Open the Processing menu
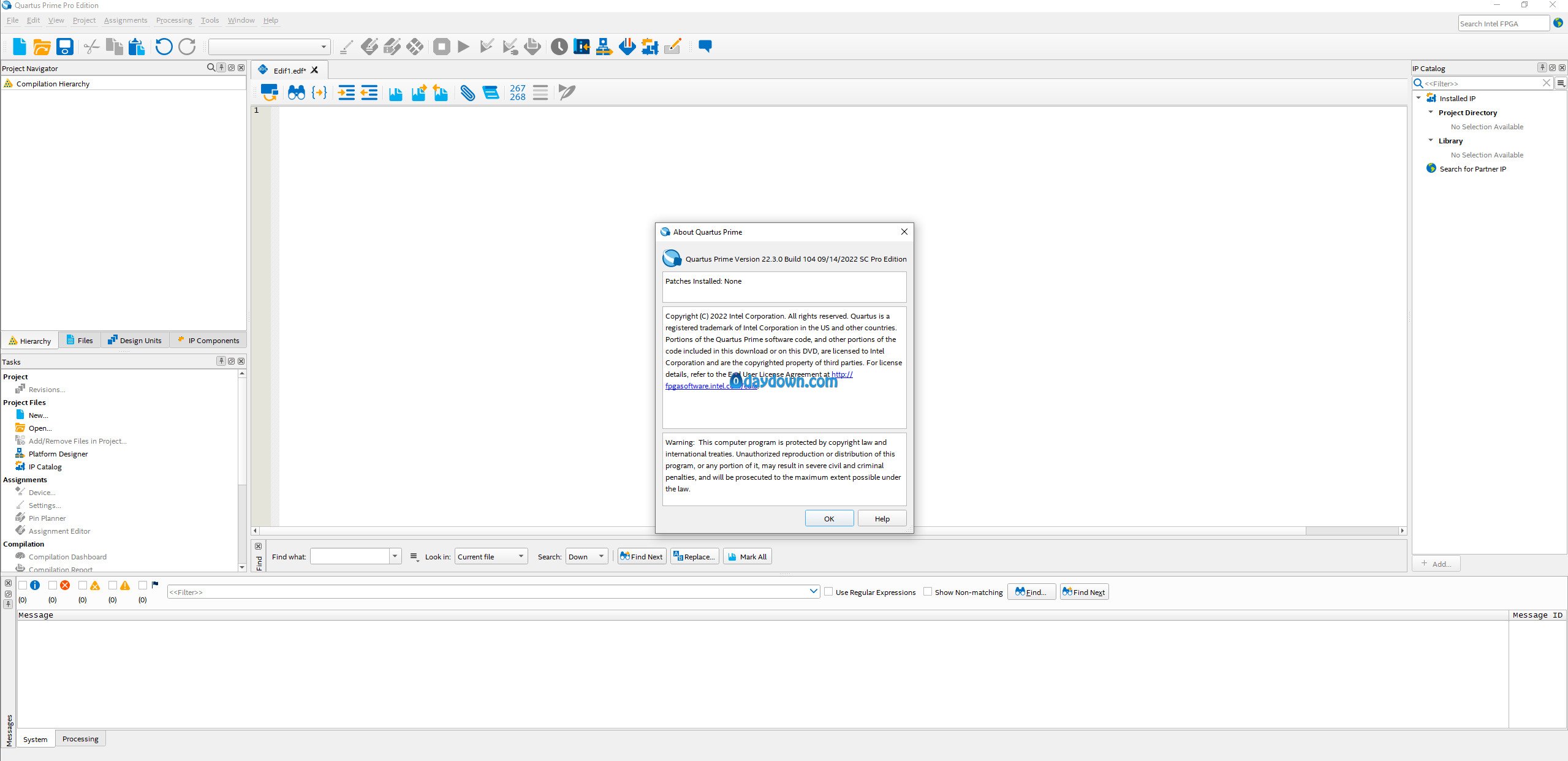 [174, 20]
